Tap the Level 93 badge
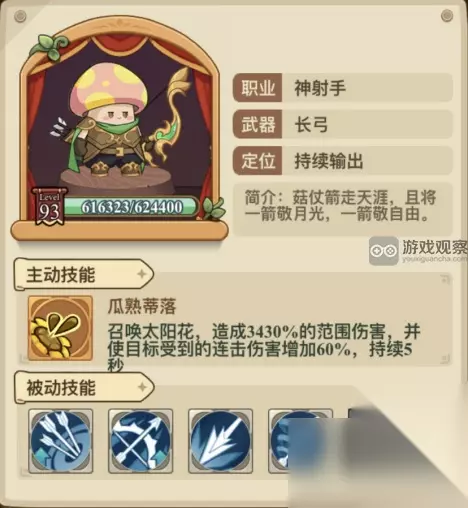Screen dimensions: 468x508 [49, 207]
